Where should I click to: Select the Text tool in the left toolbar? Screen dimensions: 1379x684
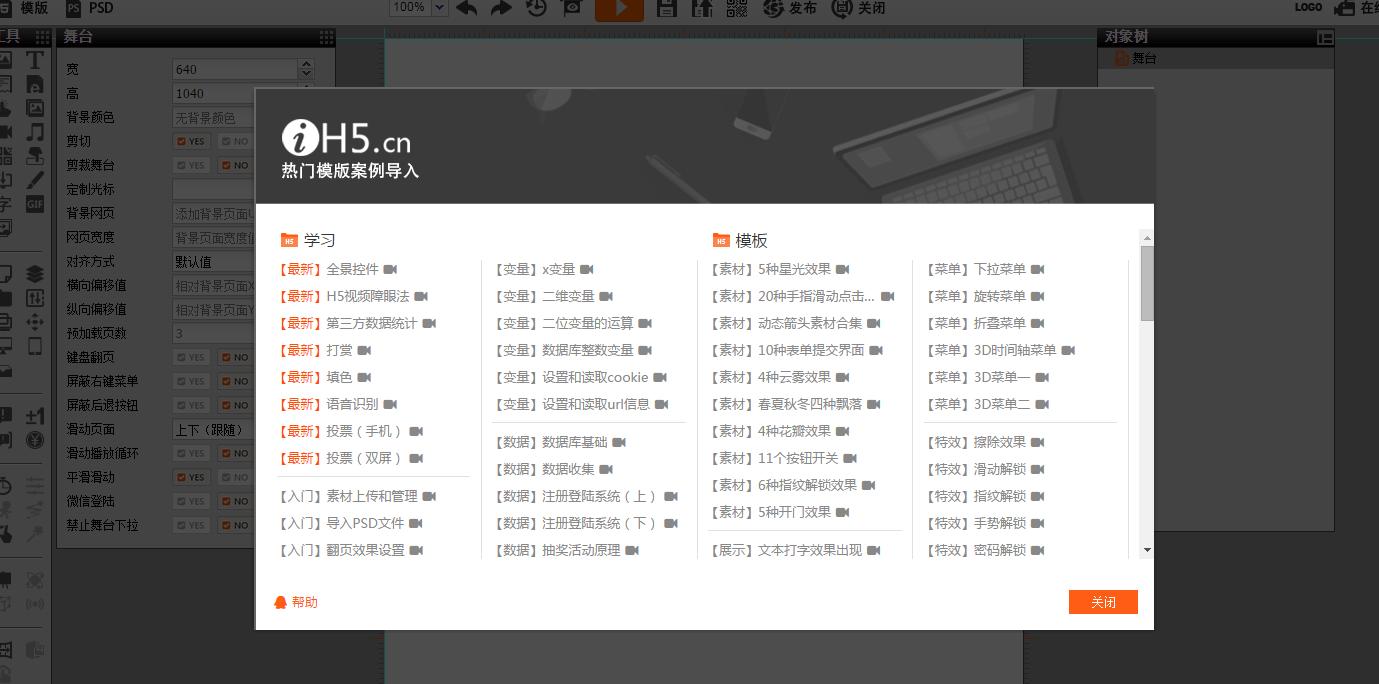click(x=35, y=58)
